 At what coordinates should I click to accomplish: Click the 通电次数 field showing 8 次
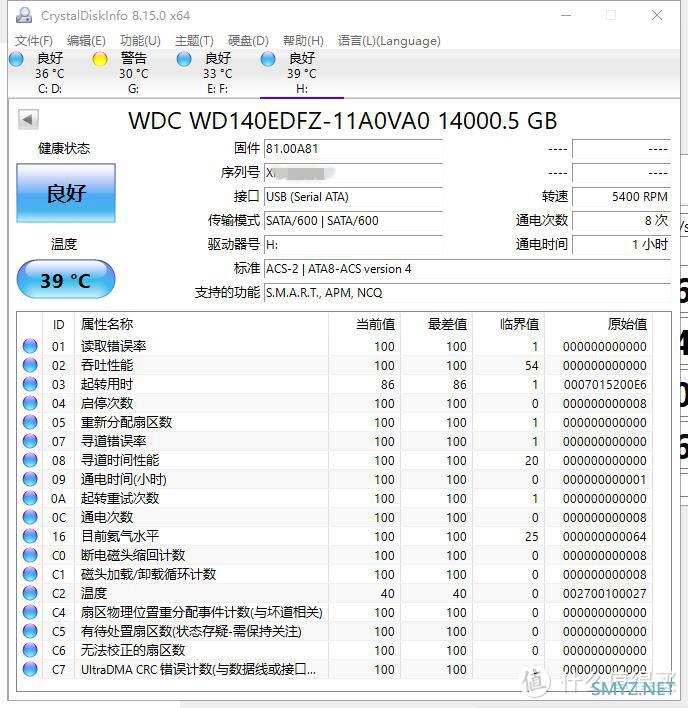pyautogui.click(x=622, y=220)
